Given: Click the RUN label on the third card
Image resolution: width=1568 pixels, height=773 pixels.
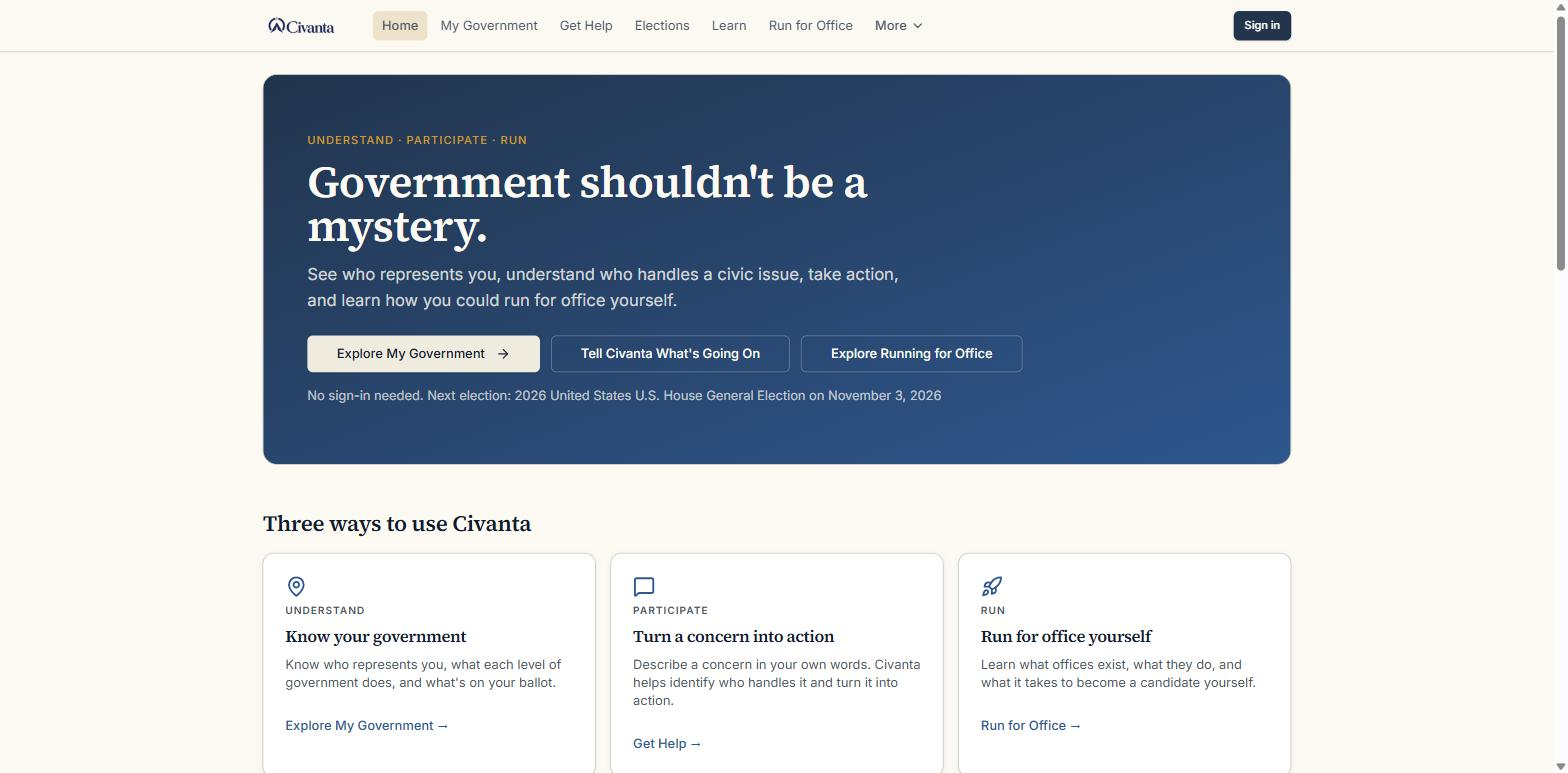Looking at the screenshot, I should pos(993,610).
